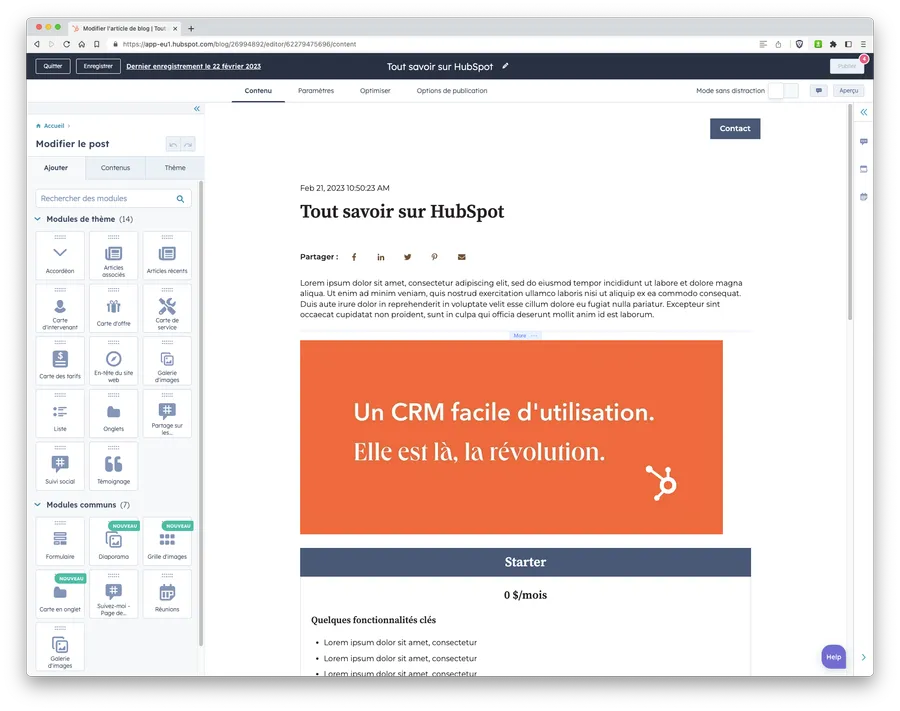Select the Thème sidebar tab
900x711 pixels.
click(175, 168)
